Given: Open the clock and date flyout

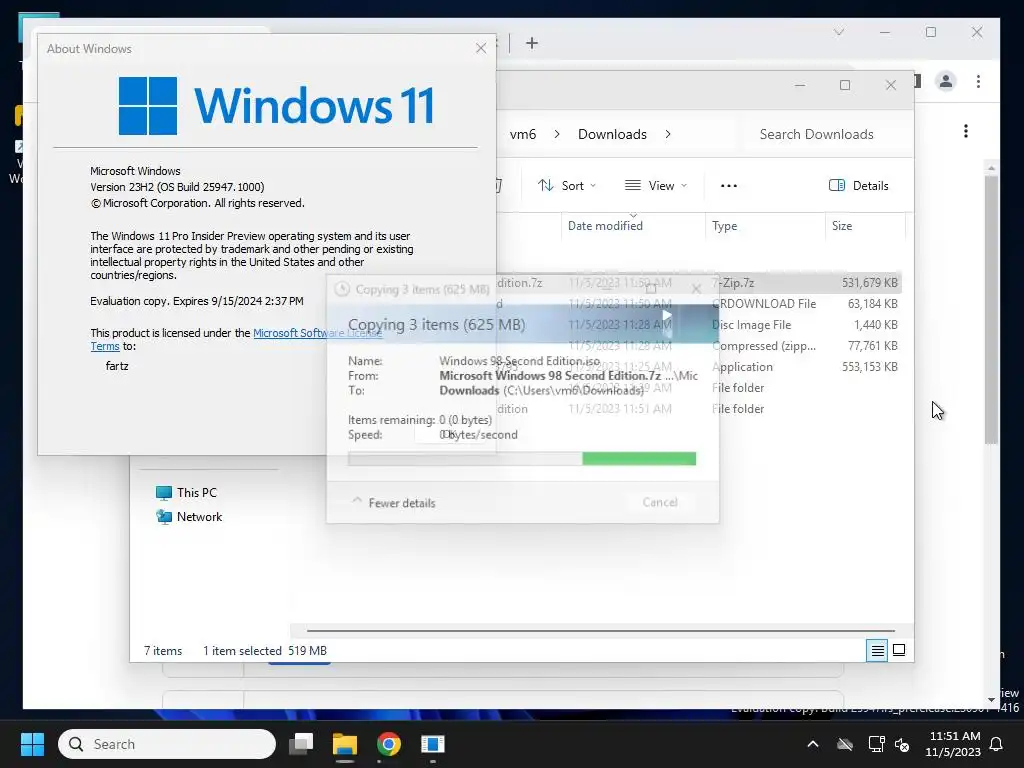Looking at the screenshot, I should [953, 744].
